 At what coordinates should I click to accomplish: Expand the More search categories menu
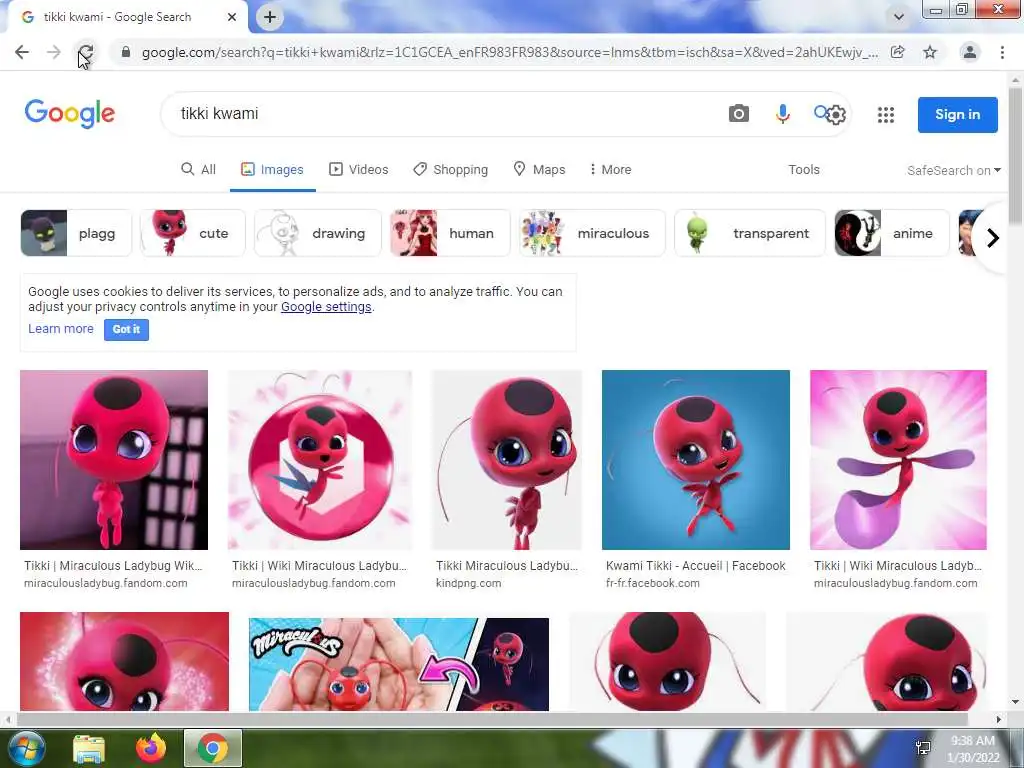(x=610, y=169)
